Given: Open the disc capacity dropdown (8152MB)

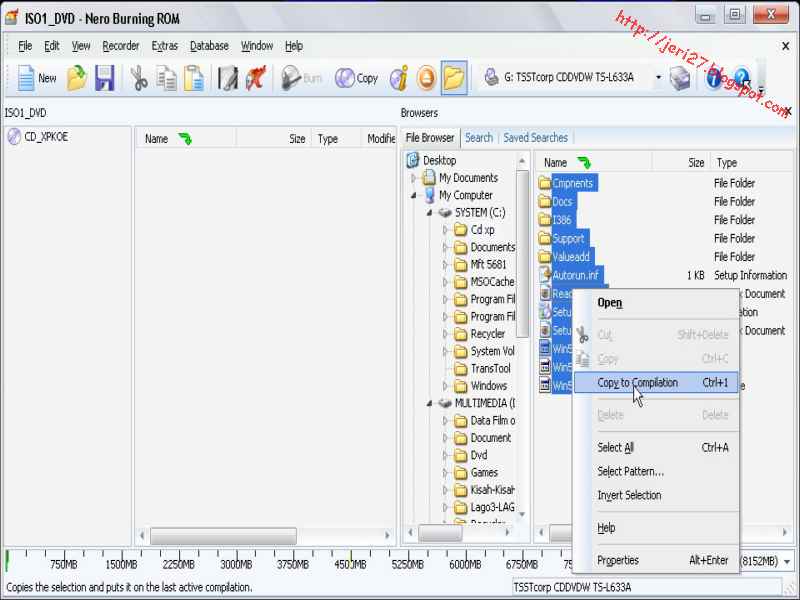Looking at the screenshot, I should pyautogui.click(x=787, y=562).
